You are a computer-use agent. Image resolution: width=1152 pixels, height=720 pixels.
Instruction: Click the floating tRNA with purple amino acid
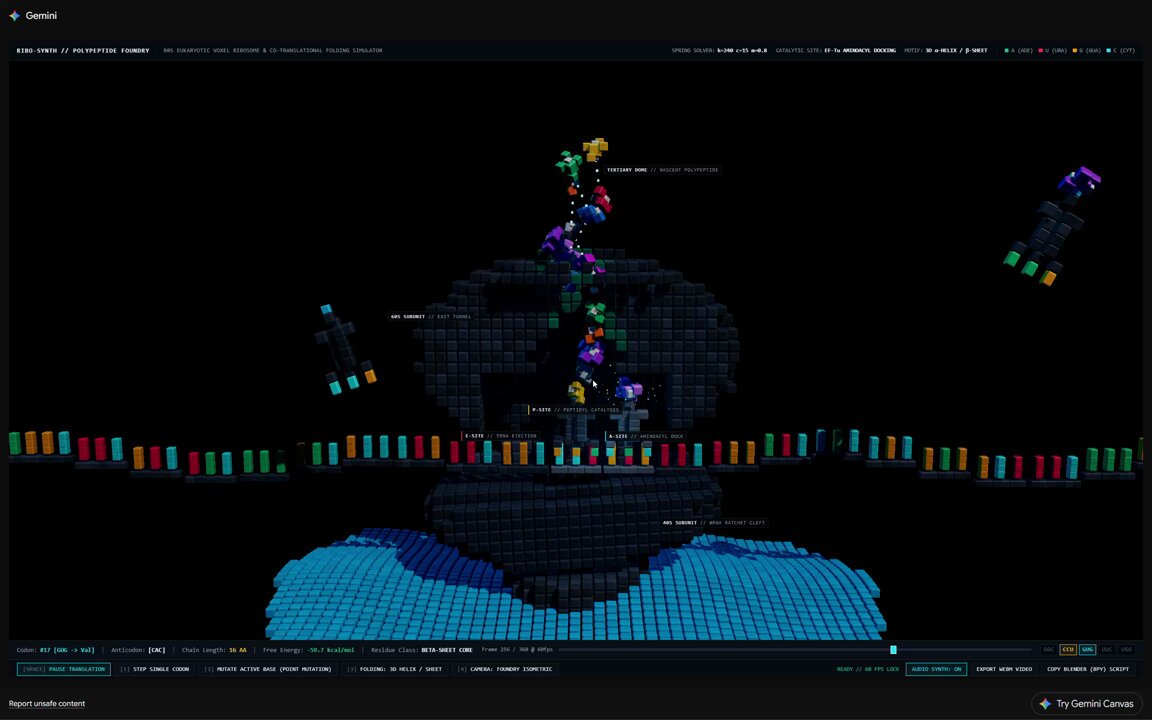(x=1052, y=228)
